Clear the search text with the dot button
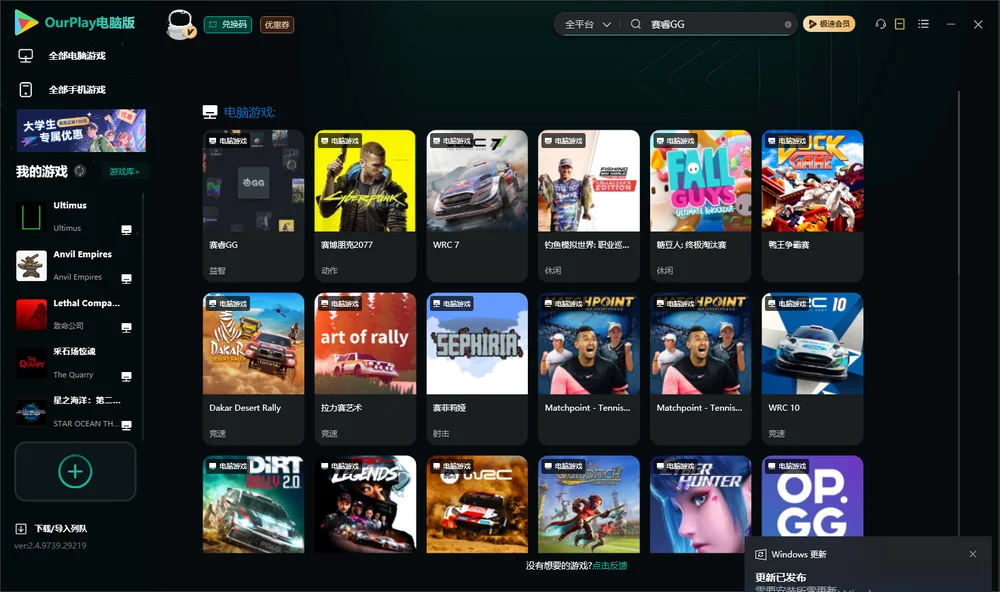Screen dimensions: 1000x592 [788, 24]
